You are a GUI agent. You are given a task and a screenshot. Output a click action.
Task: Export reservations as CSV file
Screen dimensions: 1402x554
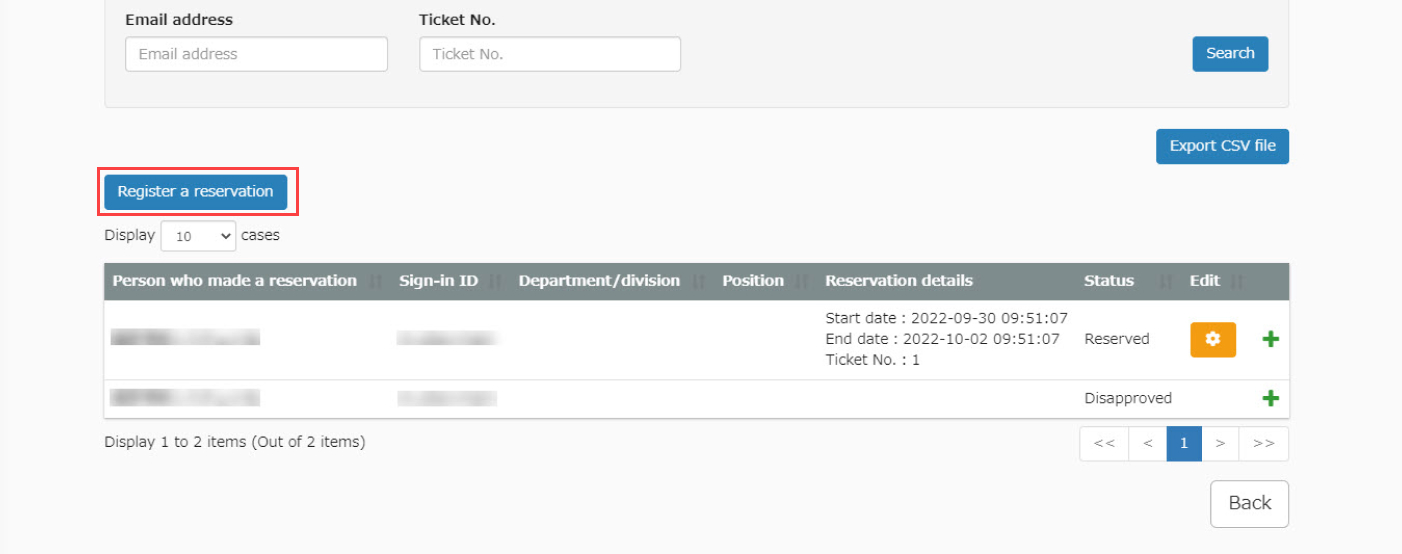click(x=1222, y=146)
